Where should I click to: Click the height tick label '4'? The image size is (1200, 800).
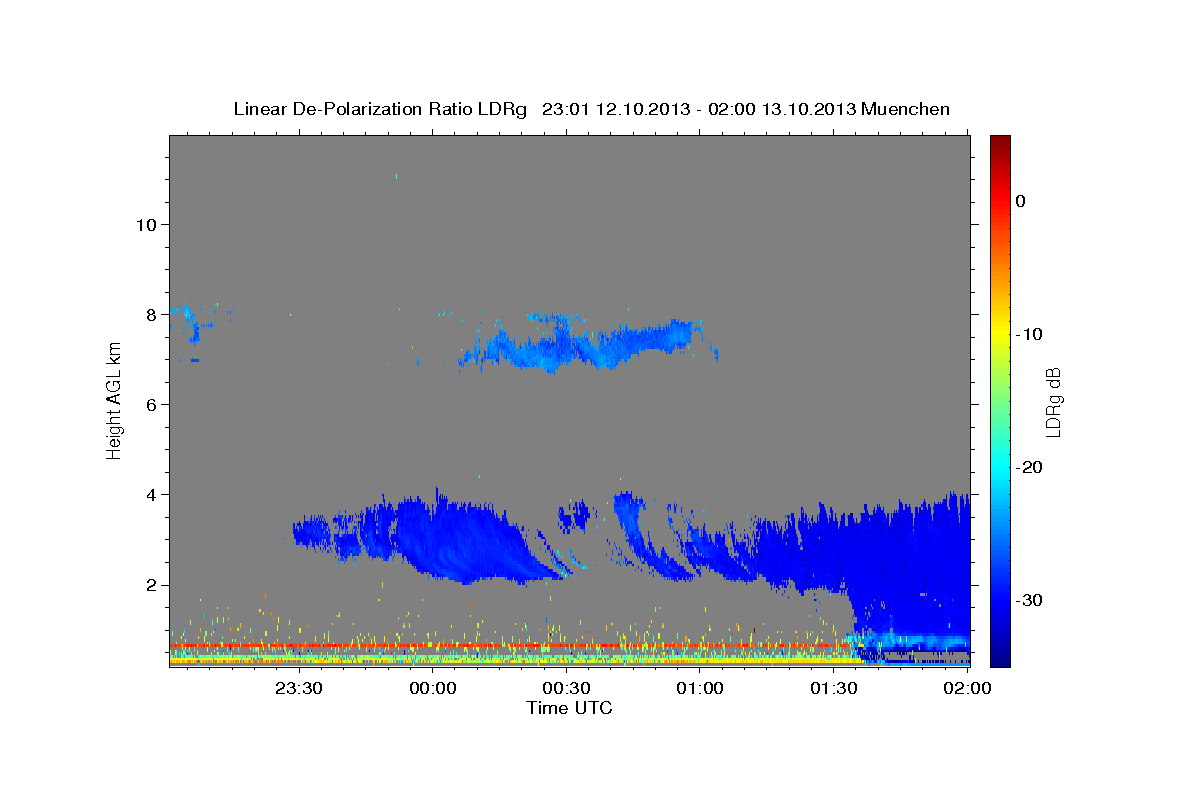pos(152,494)
